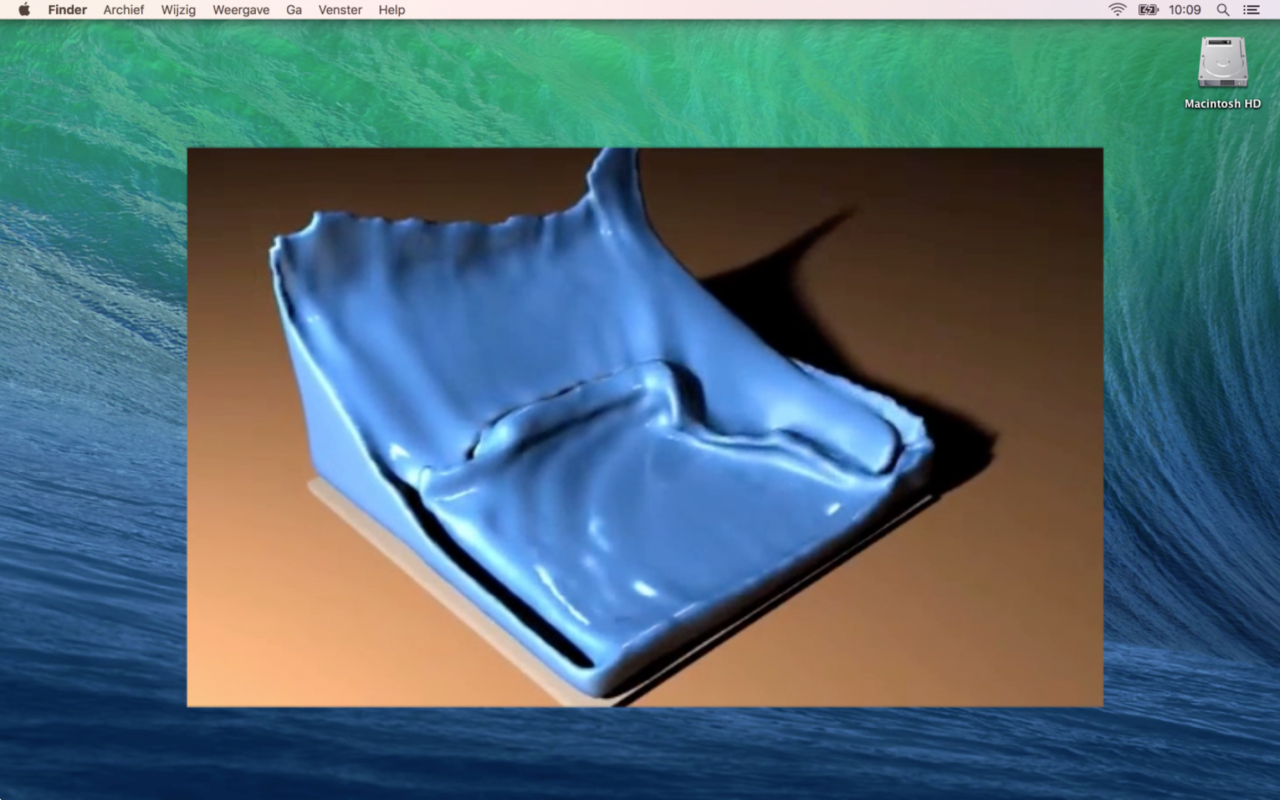Click the 10:09 clock in menu bar
Screen dimensions: 1280x800
click(1185, 10)
